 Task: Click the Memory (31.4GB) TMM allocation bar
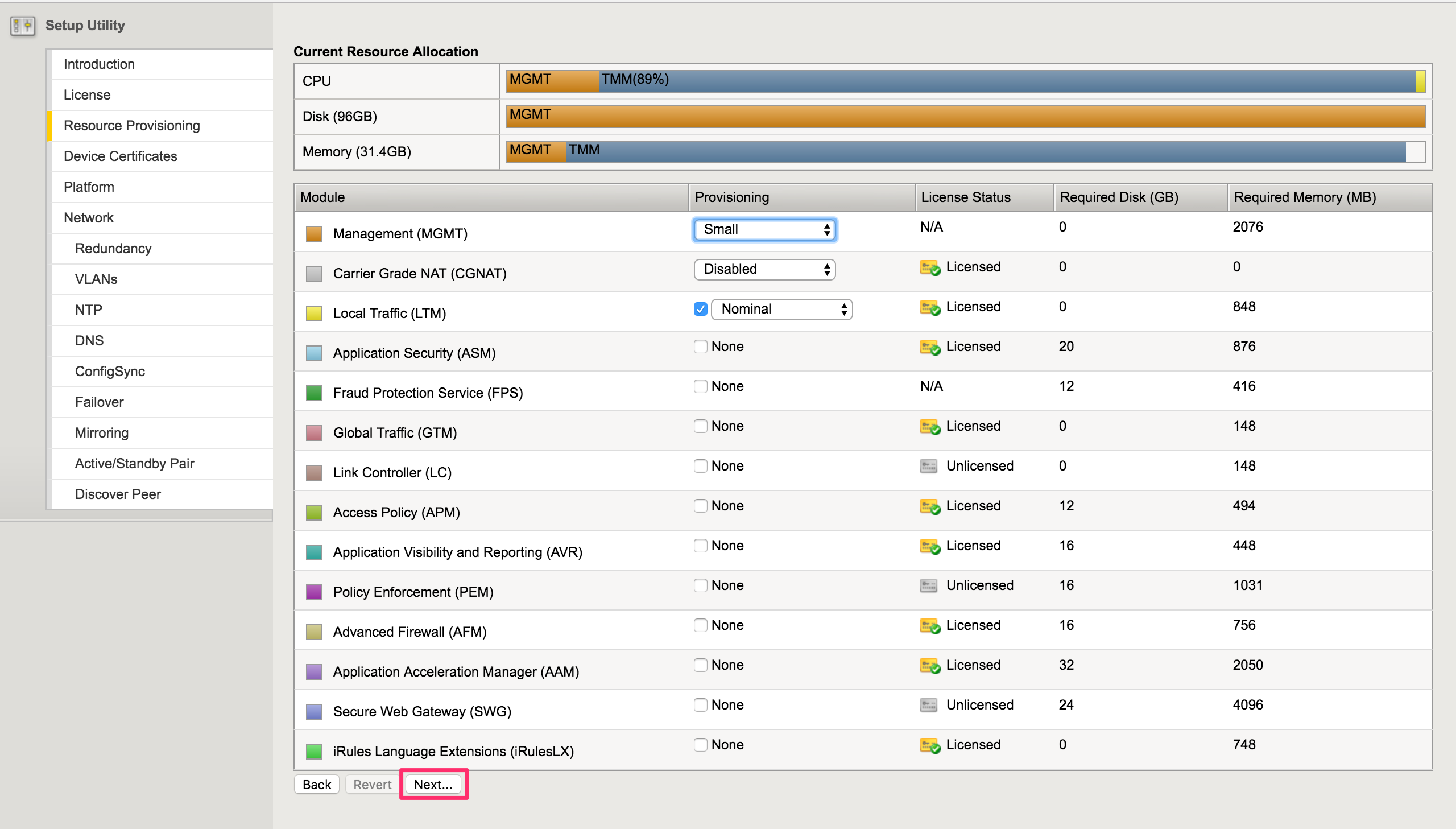pyautogui.click(x=986, y=152)
